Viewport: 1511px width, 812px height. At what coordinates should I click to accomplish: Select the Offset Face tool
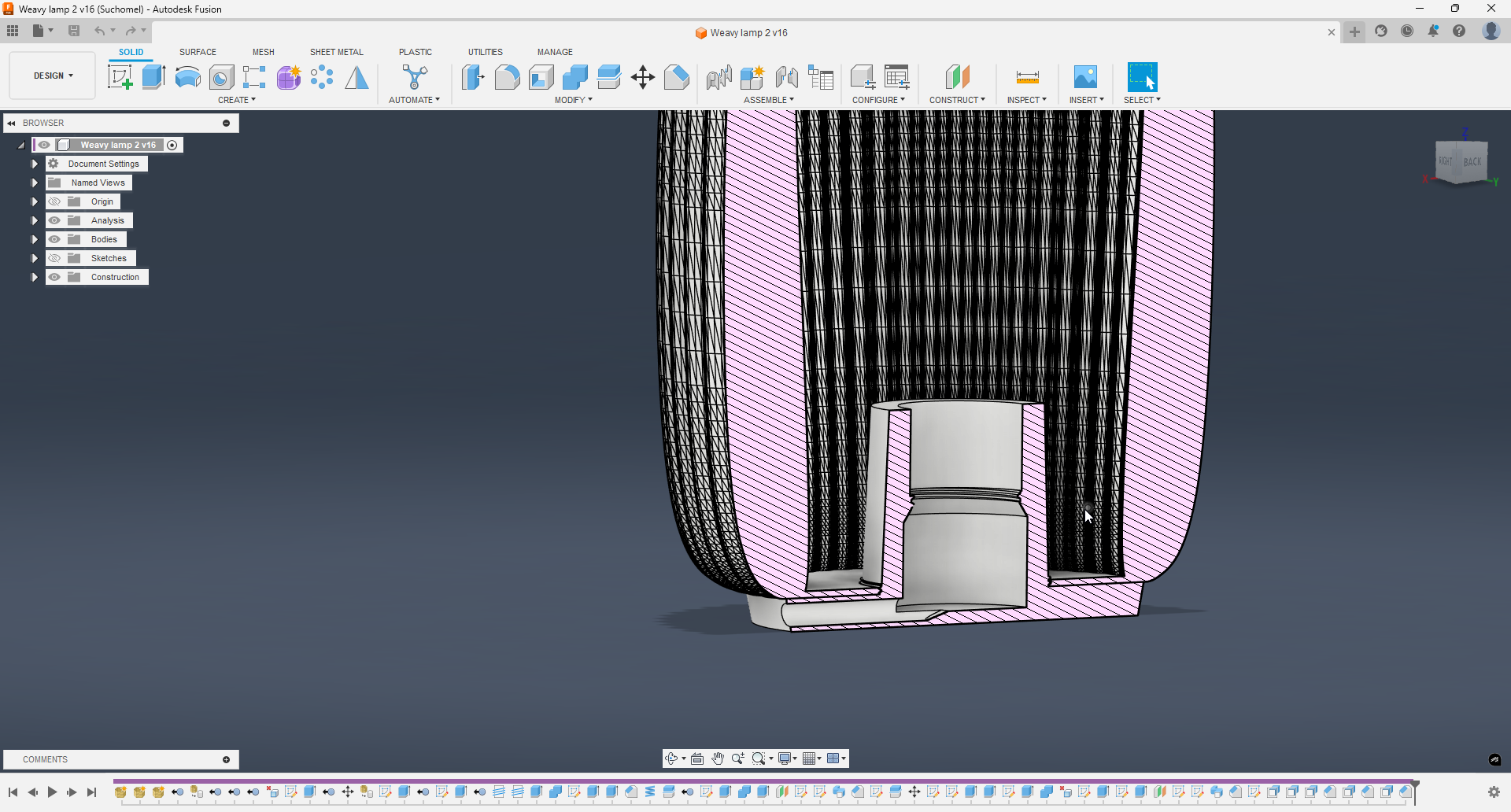click(x=609, y=77)
